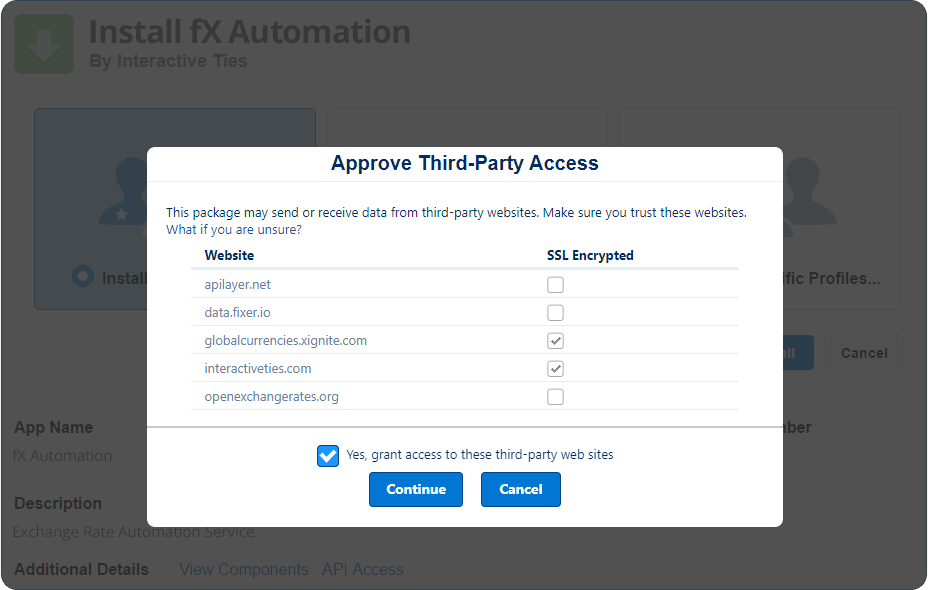The image size is (928, 590).
Task: Click the Exchange Rate Automation Service description
Action: click(136, 532)
